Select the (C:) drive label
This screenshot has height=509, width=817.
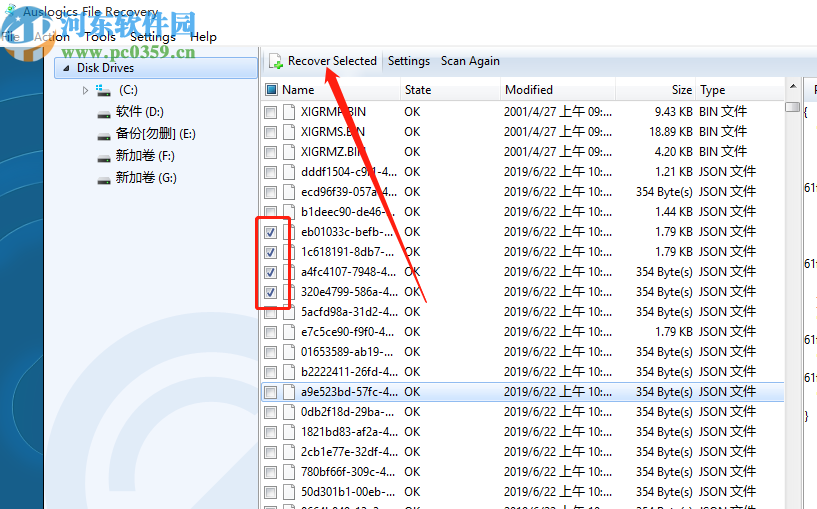click(128, 90)
